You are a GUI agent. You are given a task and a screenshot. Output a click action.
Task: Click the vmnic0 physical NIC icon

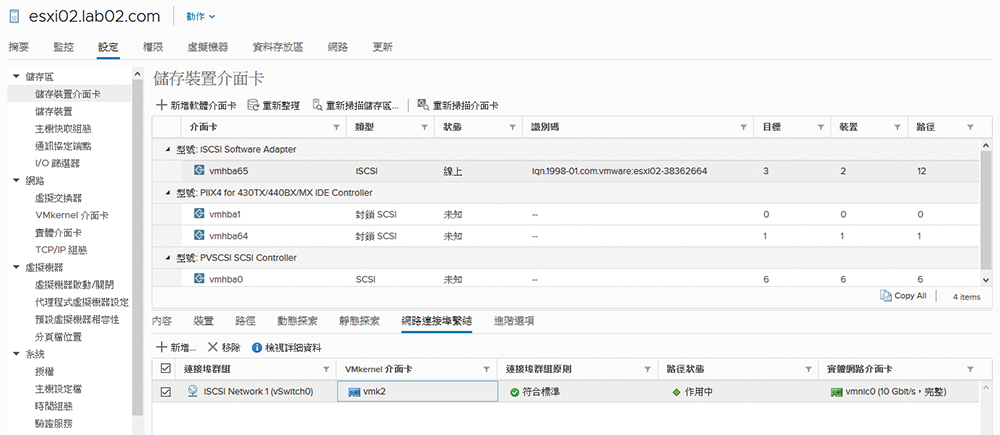(837, 392)
